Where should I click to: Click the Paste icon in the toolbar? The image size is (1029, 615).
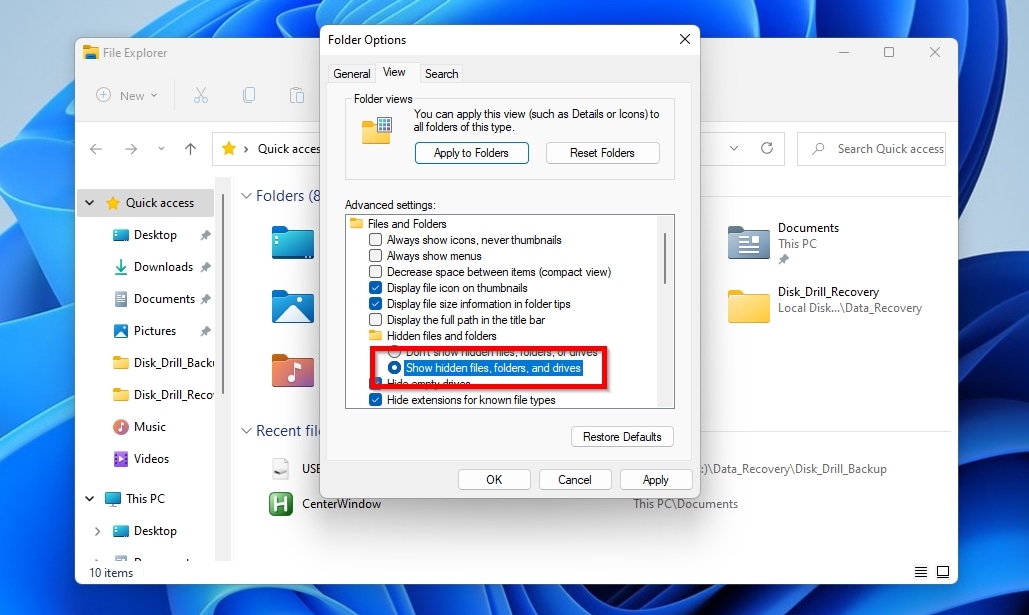point(297,95)
